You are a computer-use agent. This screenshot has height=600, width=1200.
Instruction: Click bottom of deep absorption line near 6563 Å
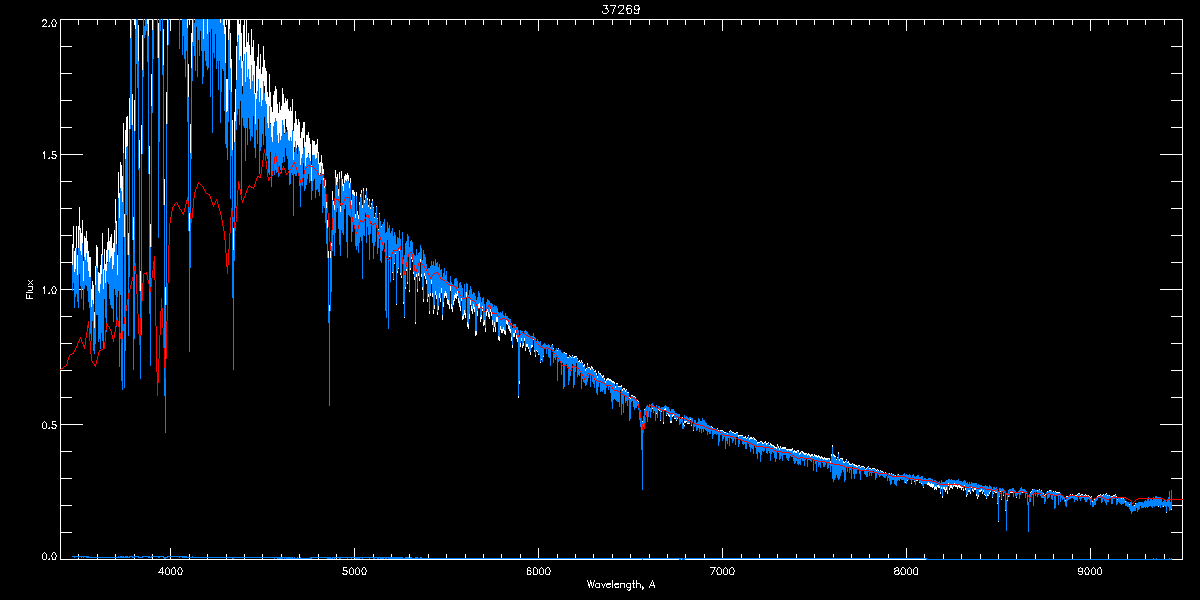(642, 487)
